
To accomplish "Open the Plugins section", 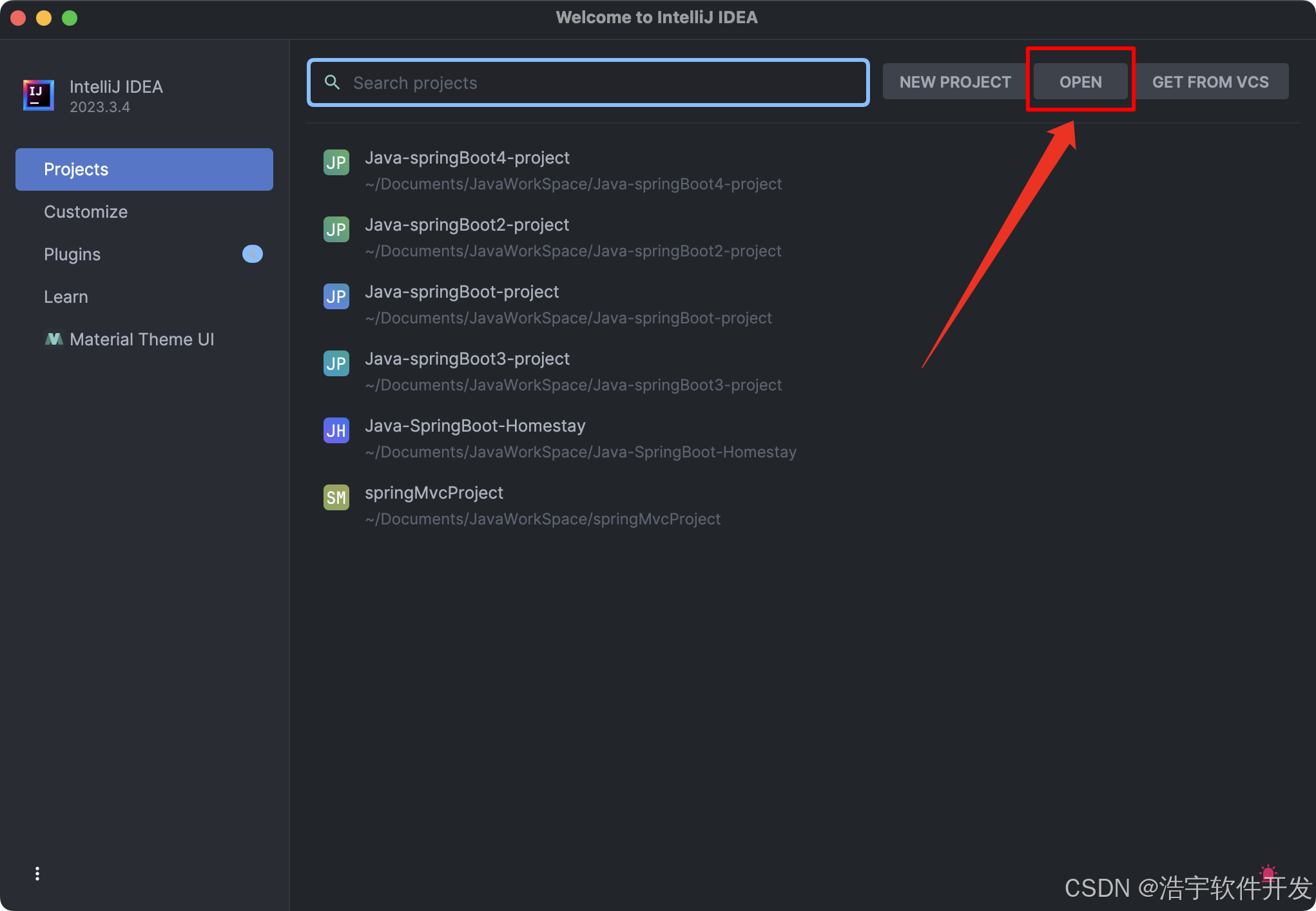I will coord(72,254).
